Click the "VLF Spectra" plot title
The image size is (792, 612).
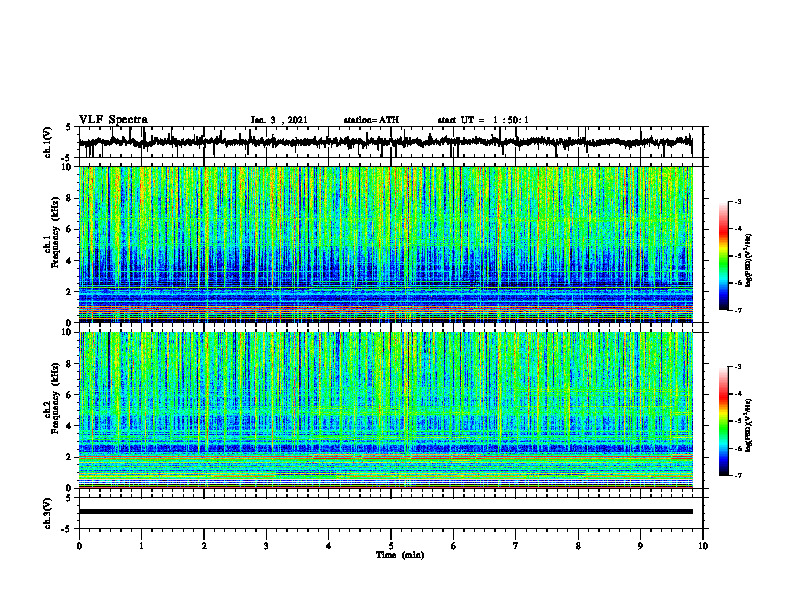coord(113,120)
